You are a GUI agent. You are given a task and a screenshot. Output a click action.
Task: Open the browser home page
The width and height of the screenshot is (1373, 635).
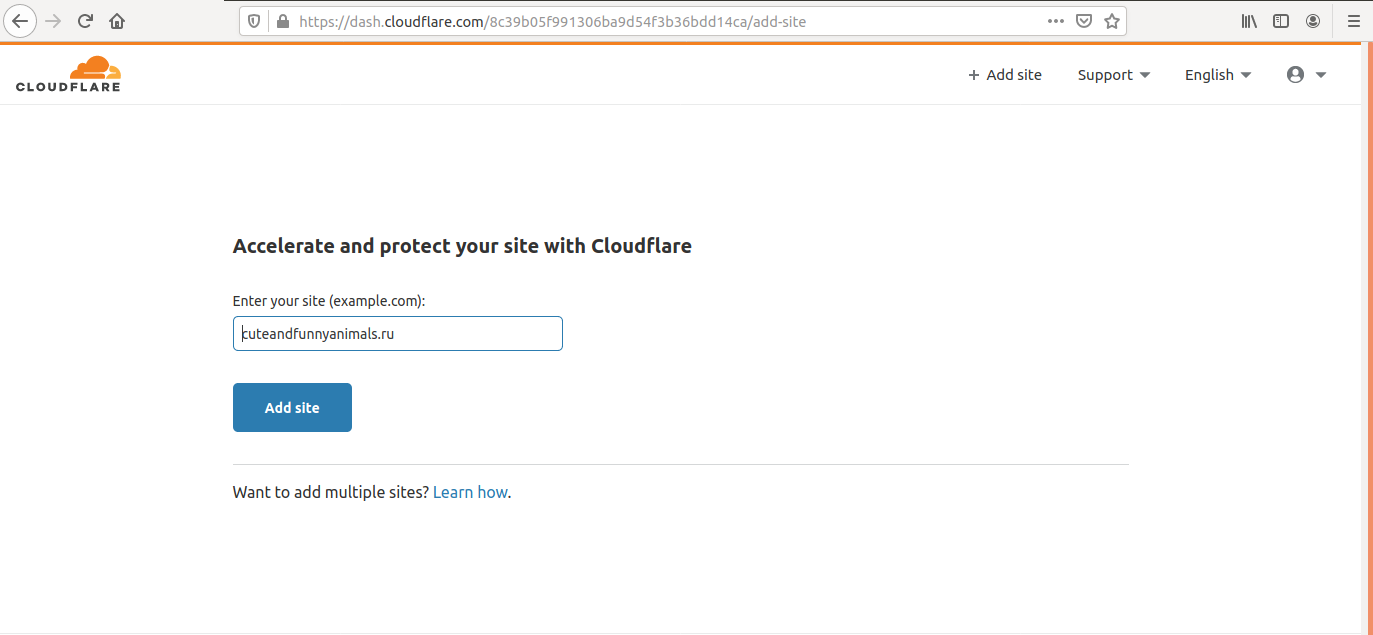point(117,21)
